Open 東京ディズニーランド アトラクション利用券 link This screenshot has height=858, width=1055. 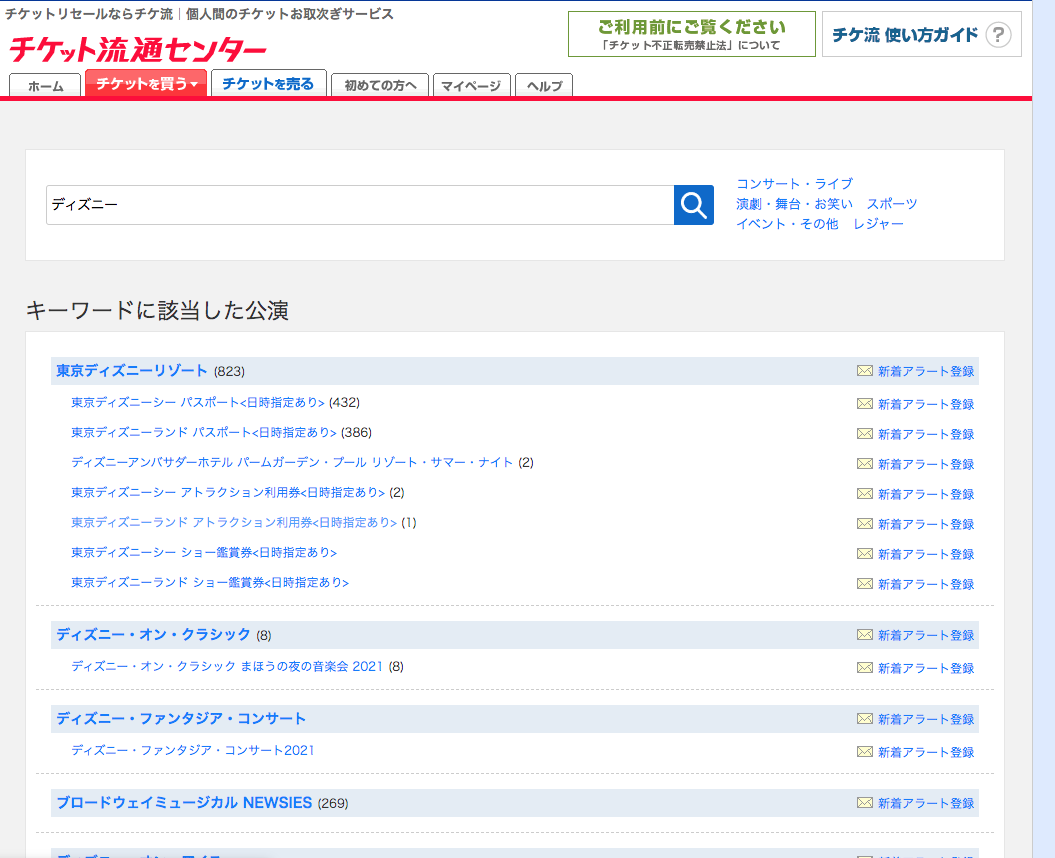(x=234, y=522)
